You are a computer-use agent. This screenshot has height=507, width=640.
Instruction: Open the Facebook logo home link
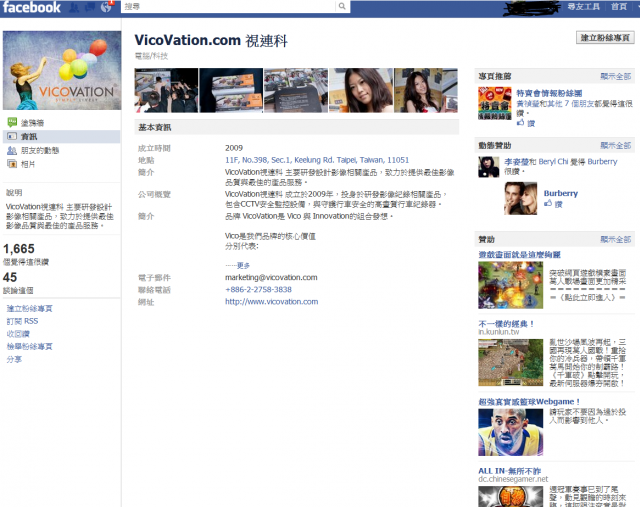pyautogui.click(x=31, y=7)
